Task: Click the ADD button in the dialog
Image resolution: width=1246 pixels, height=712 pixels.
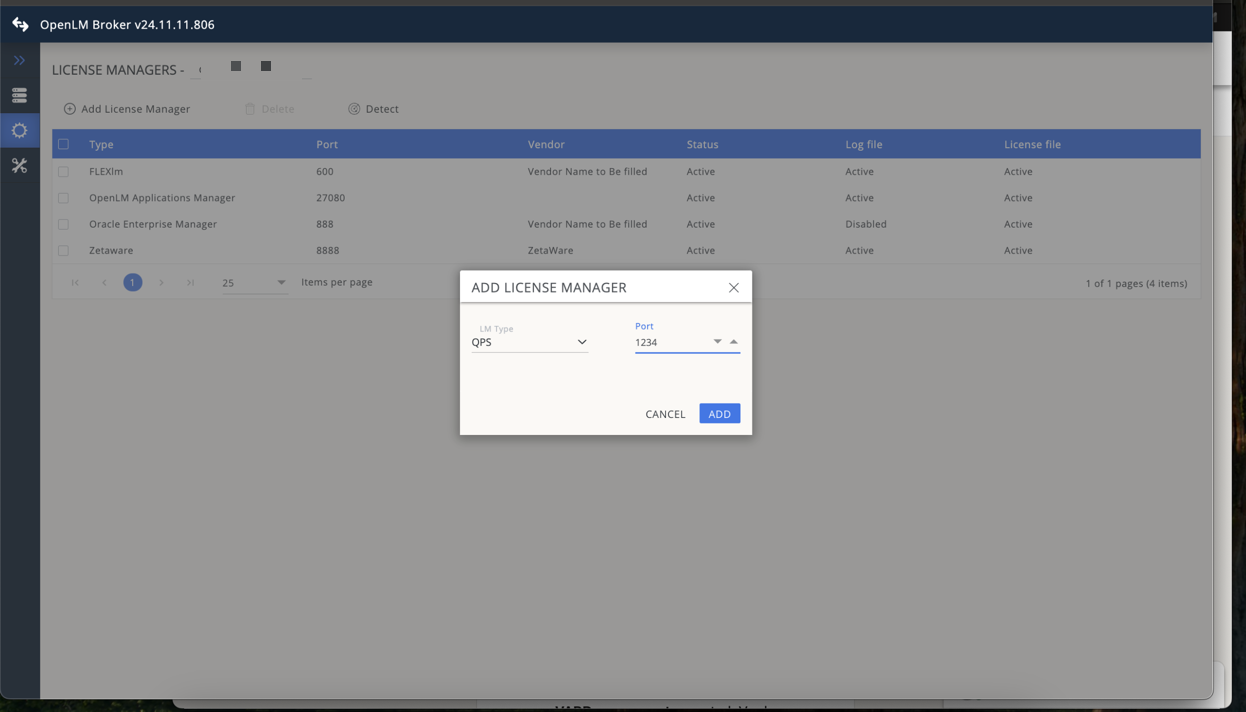Action: [719, 413]
